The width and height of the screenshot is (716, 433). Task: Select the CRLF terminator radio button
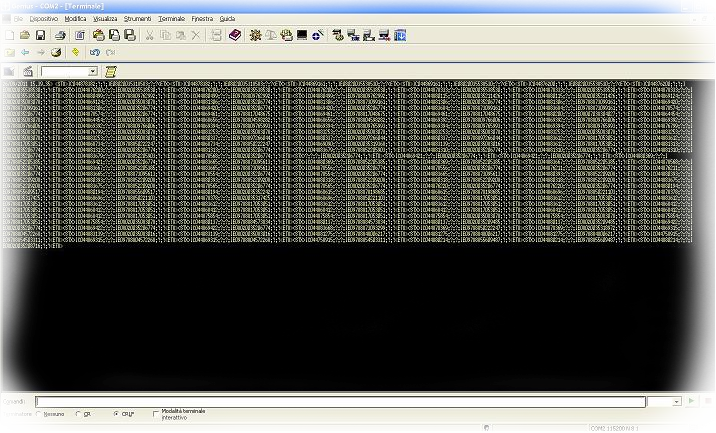click(x=116, y=414)
